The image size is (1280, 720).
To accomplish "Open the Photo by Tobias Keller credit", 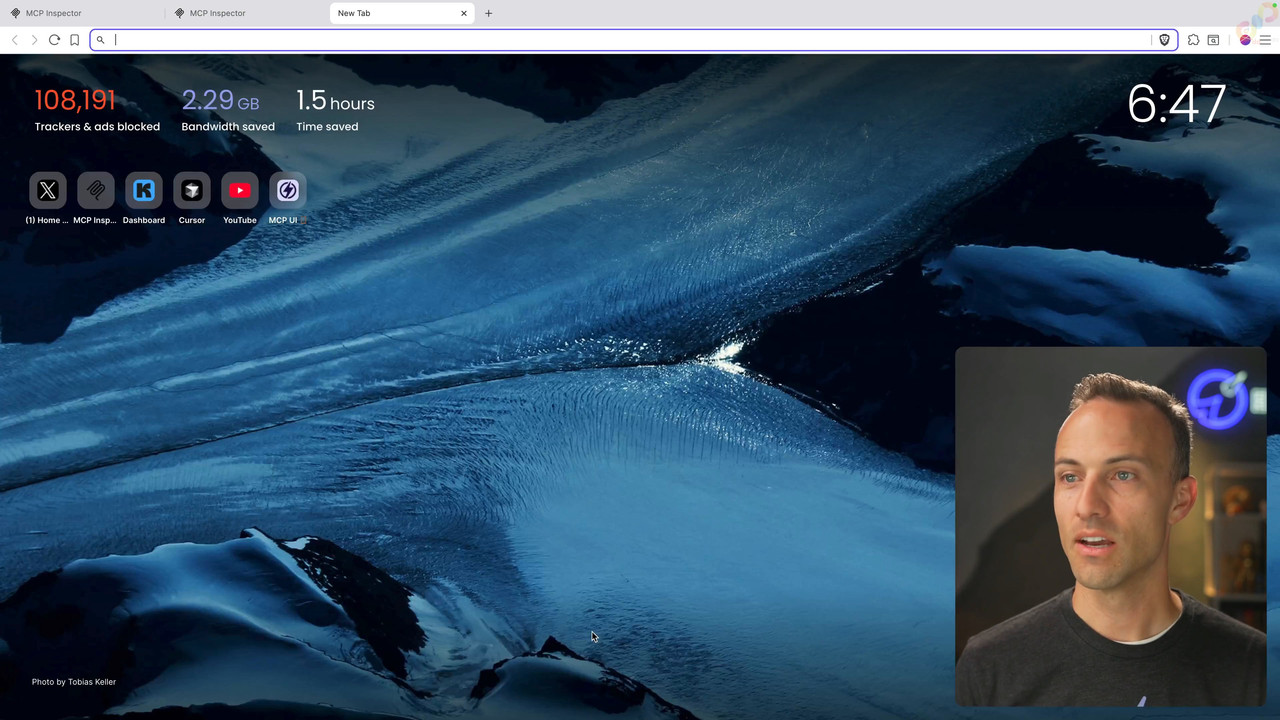I will point(74,682).
